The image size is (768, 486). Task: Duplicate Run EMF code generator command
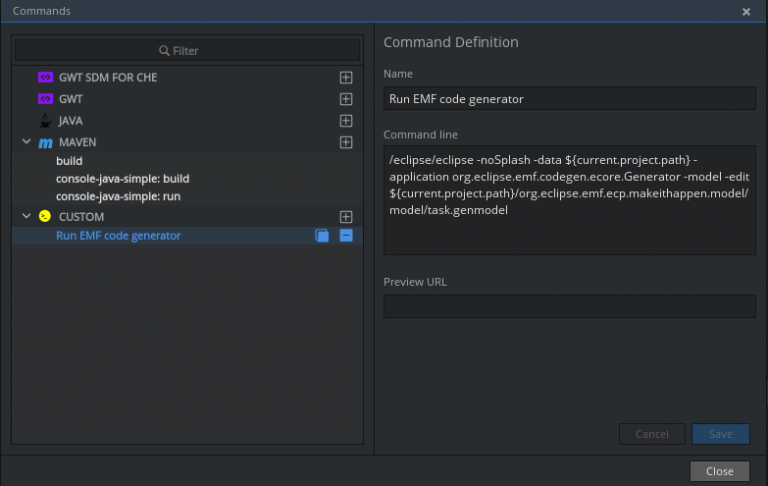(x=322, y=236)
